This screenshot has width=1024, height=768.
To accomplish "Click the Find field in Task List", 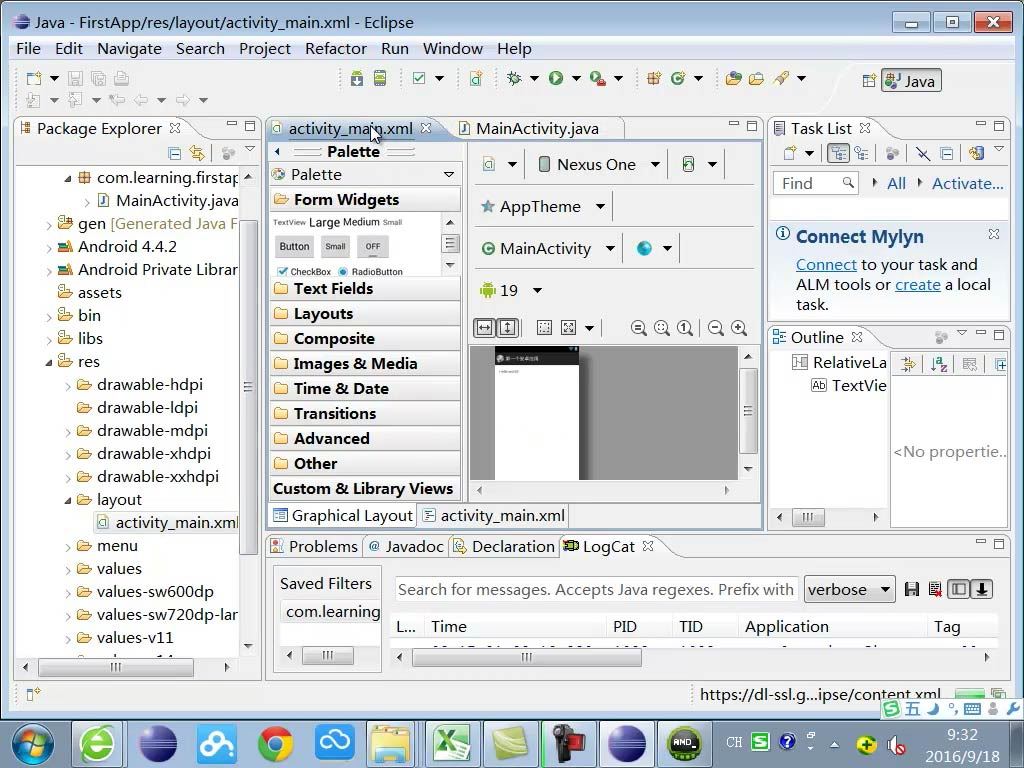I will (814, 184).
